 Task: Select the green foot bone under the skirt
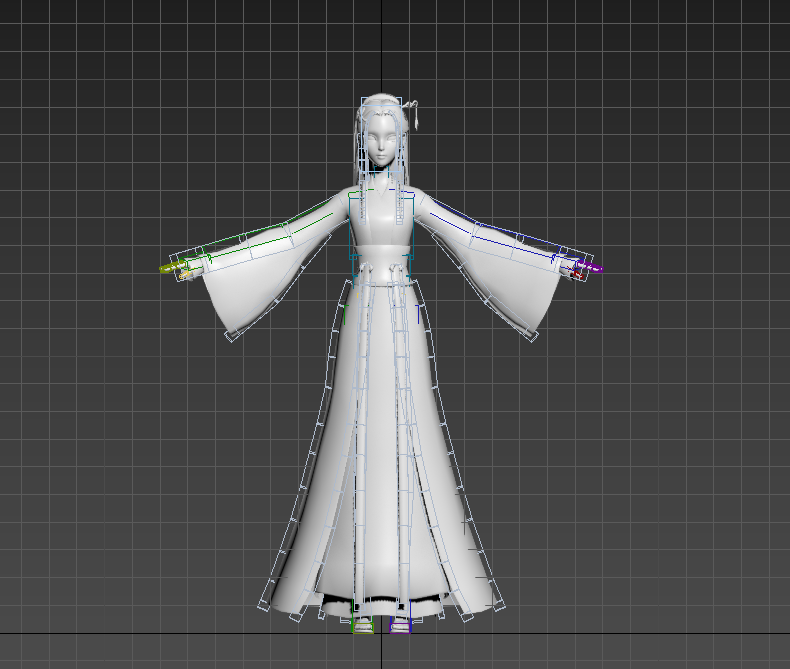tap(362, 623)
